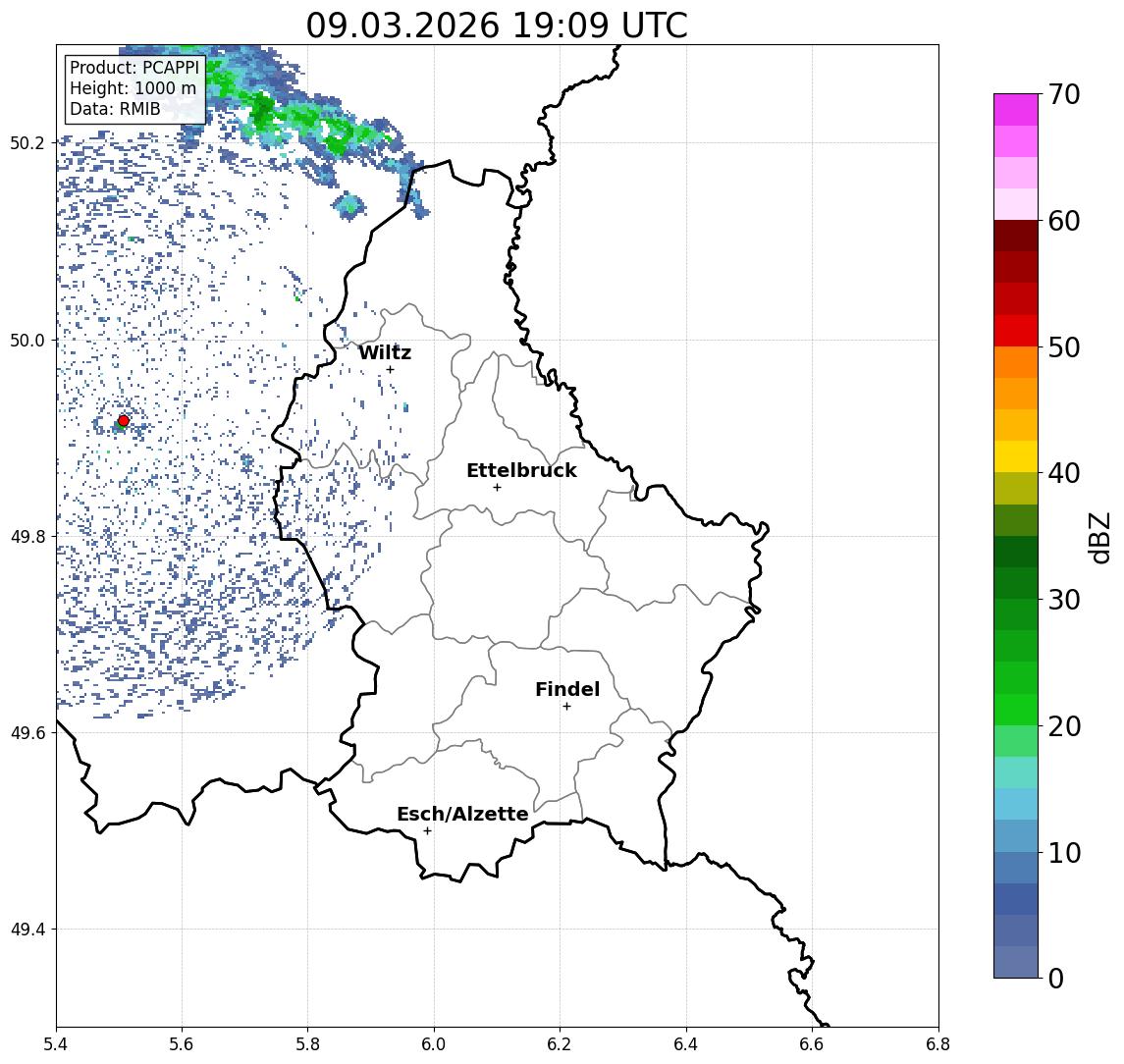This screenshot has height=1064, width=1124.
Task: Click the 60 tick label on colorbar
Action: tap(1064, 221)
